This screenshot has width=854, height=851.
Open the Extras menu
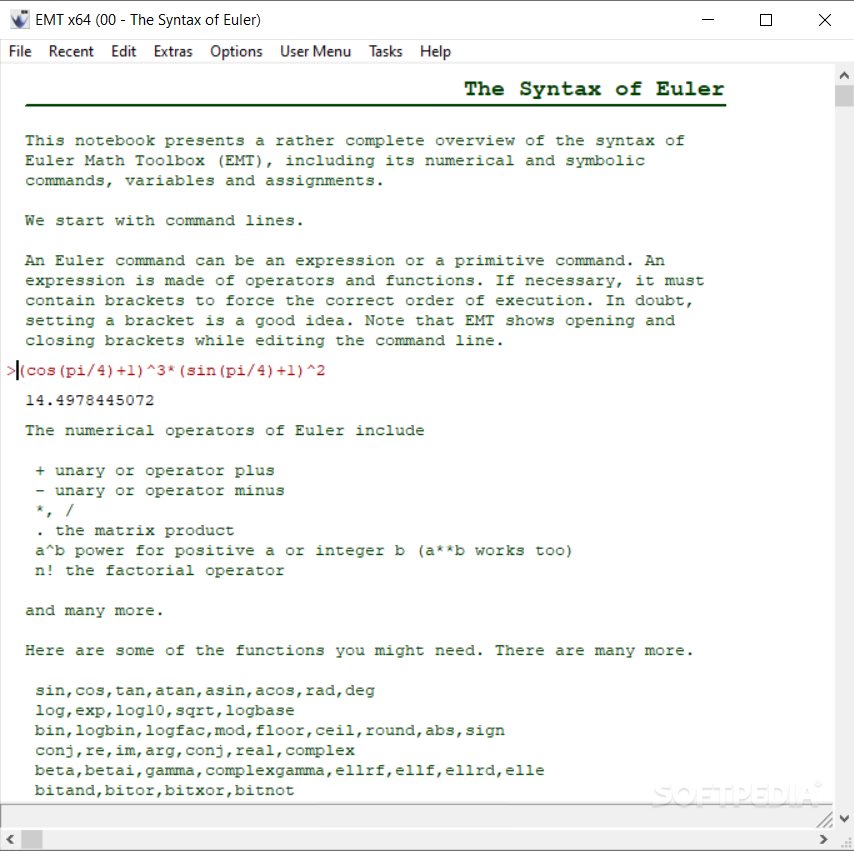(173, 51)
